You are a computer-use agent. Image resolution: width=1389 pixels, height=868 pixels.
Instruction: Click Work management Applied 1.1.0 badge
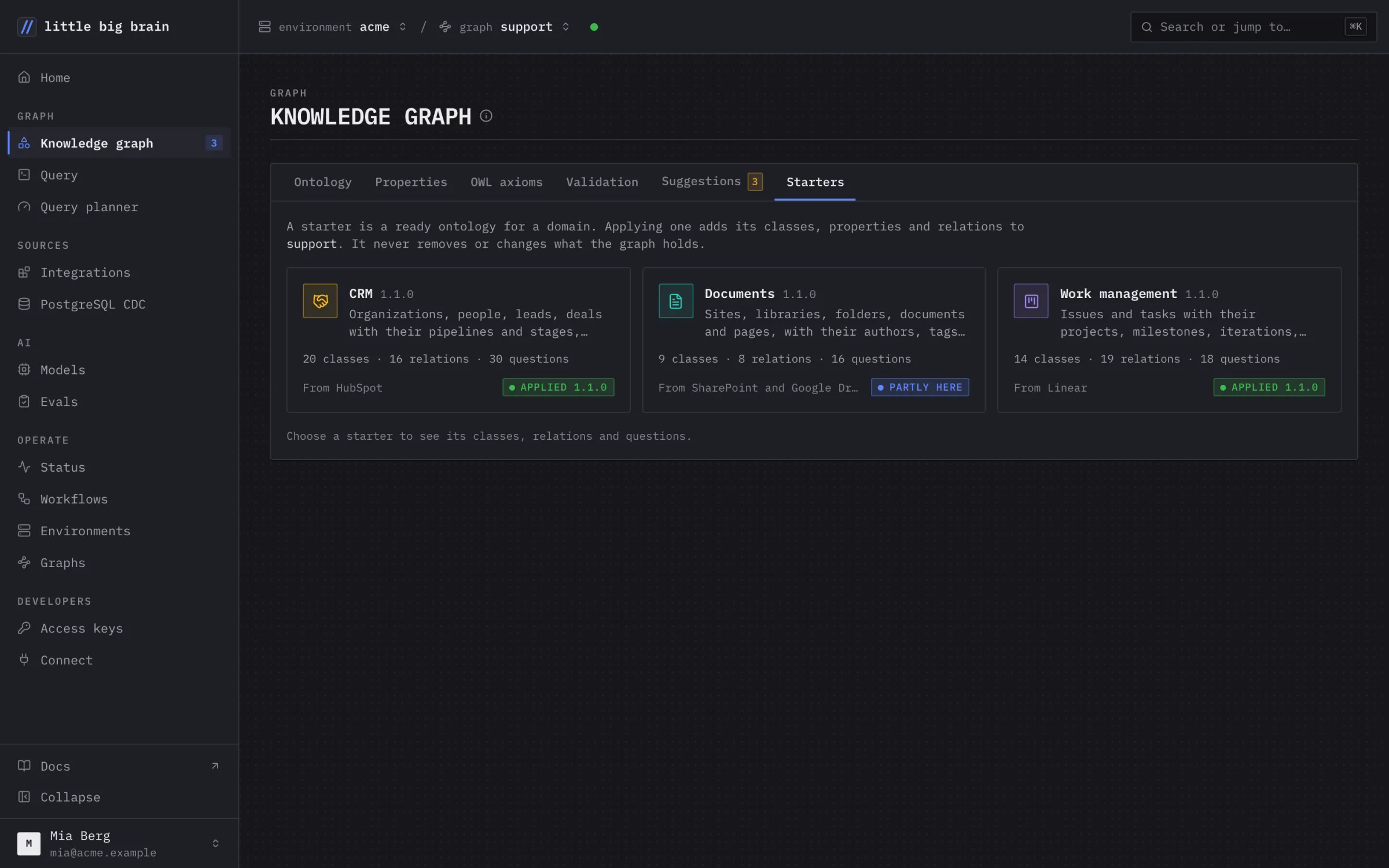[x=1269, y=387]
